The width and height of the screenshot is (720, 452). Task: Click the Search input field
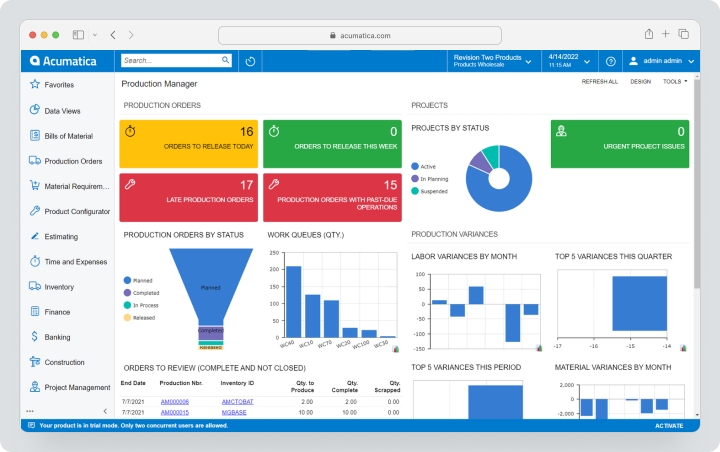pyautogui.click(x=176, y=60)
